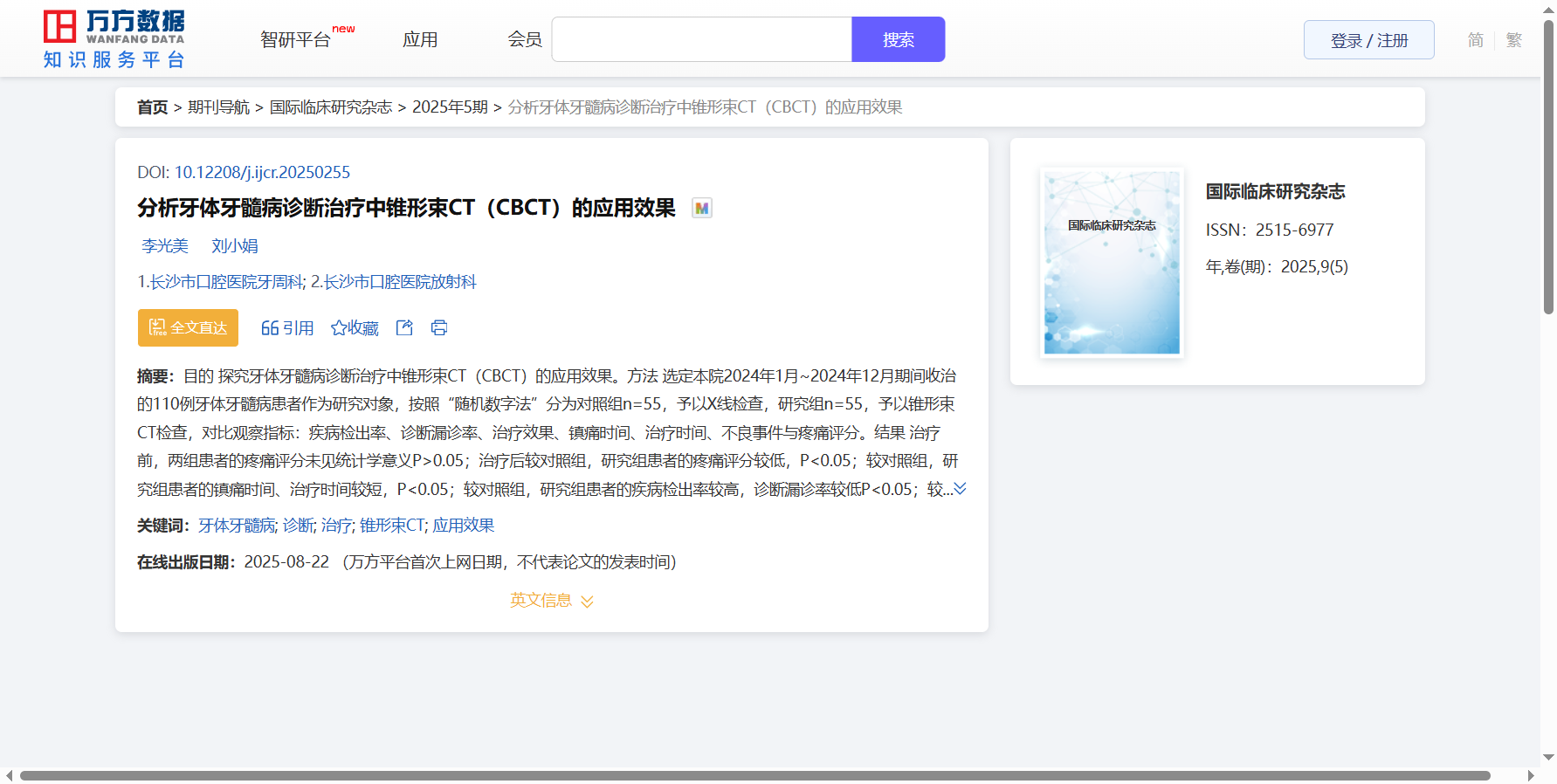The width and height of the screenshot is (1557, 784).
Task: Switch to simplified Chinese 简
Action: point(1475,40)
